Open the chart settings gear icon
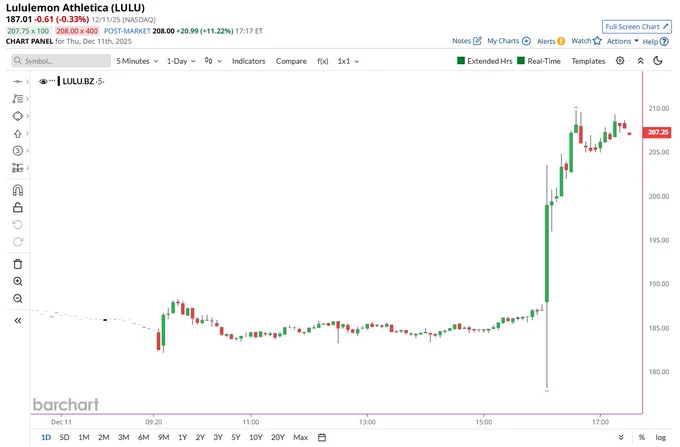Viewport: 680px width, 447px height. pos(620,61)
